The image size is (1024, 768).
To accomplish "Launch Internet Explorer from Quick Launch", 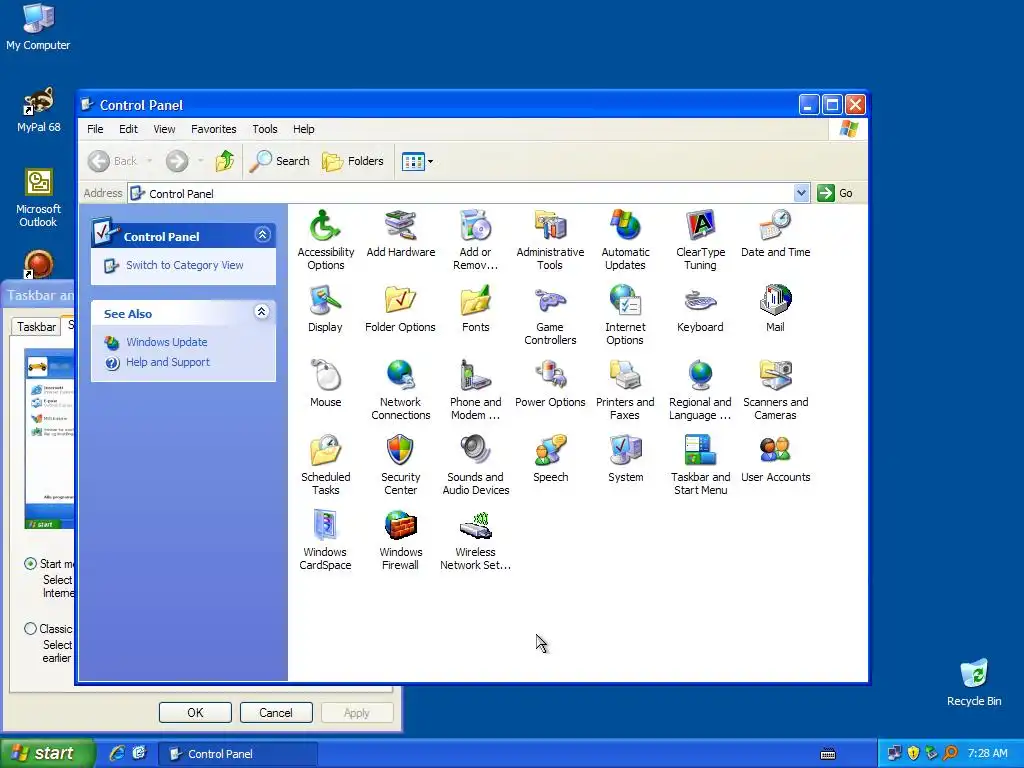I will click(117, 753).
